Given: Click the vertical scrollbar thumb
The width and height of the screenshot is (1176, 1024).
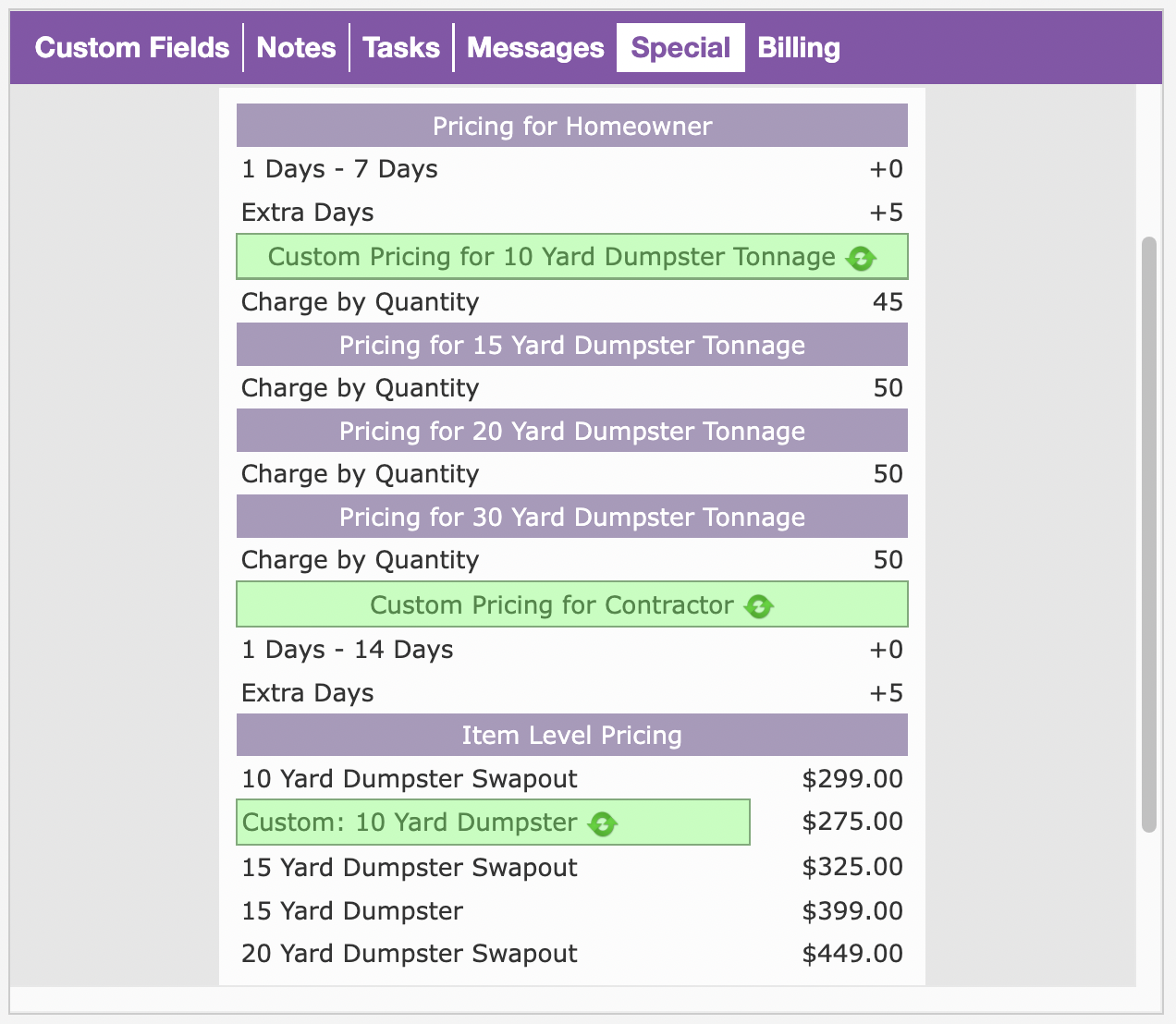Looking at the screenshot, I should [1149, 534].
